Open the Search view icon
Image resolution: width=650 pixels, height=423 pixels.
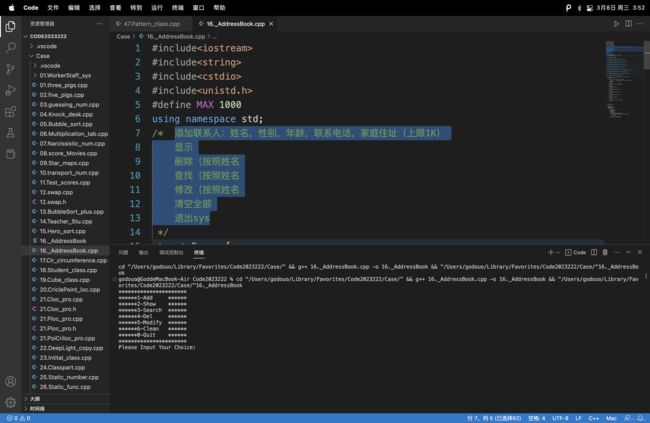click(10, 47)
